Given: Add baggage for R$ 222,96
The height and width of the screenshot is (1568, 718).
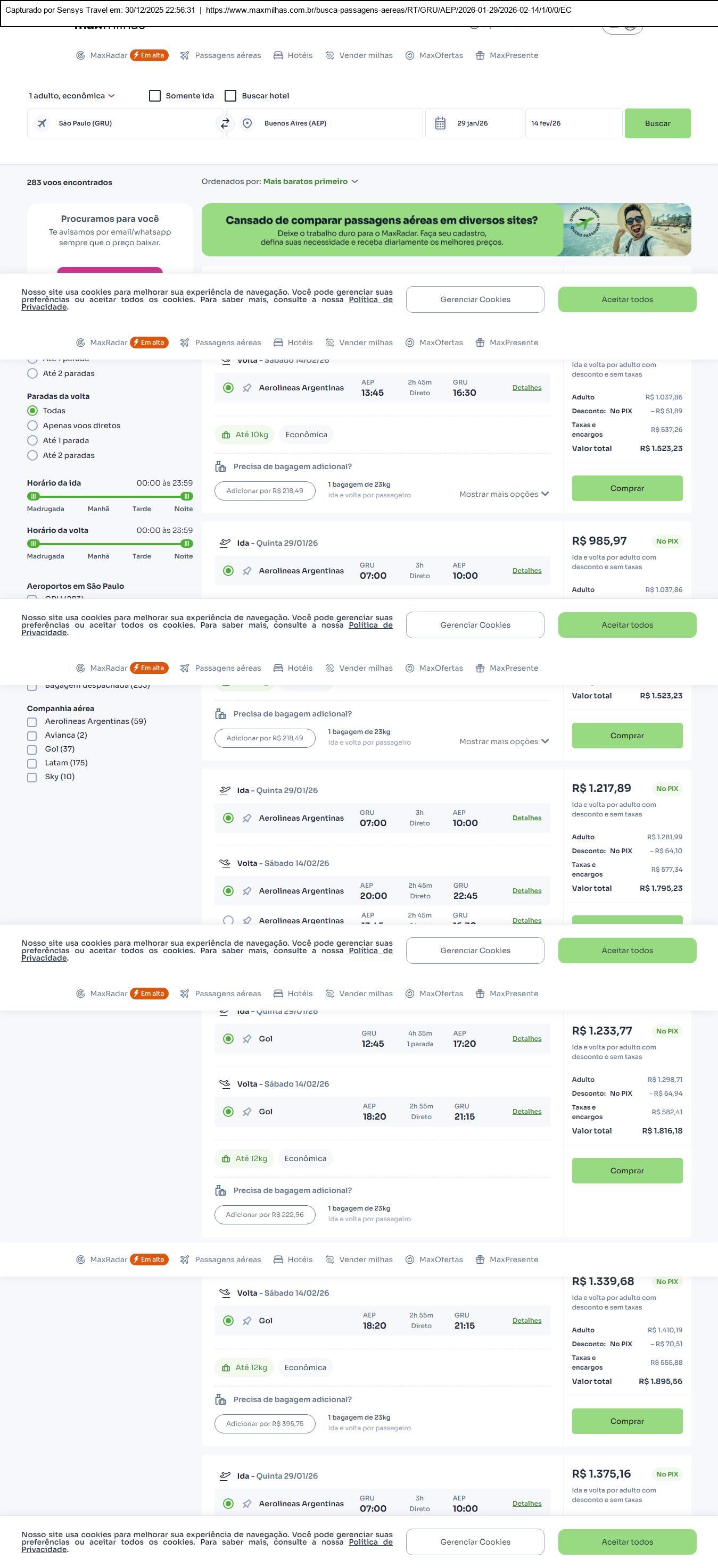Looking at the screenshot, I should (x=265, y=1215).
